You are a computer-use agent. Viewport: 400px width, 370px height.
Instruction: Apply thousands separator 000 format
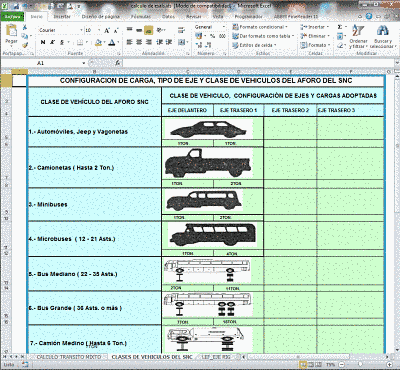(222, 36)
